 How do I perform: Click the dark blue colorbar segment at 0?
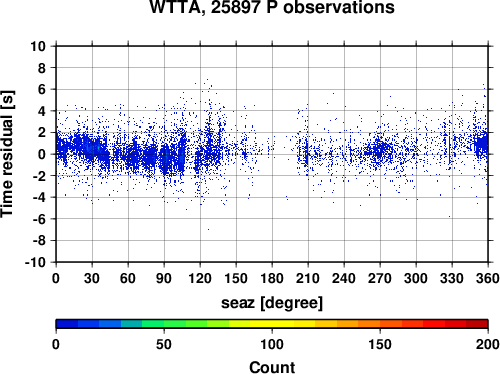[67, 324]
